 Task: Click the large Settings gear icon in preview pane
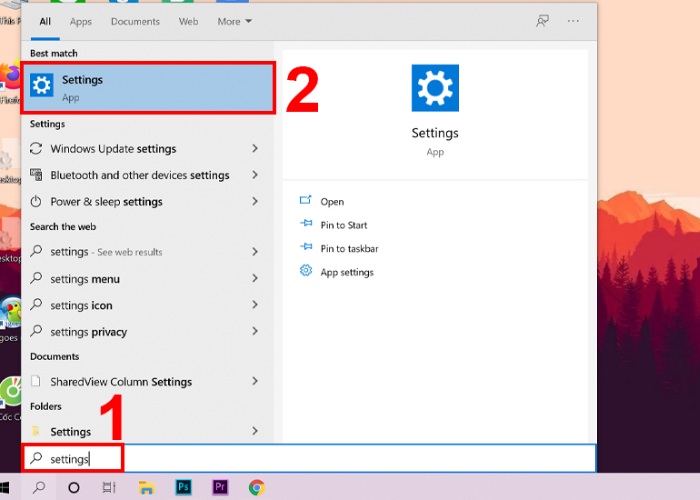[435, 88]
